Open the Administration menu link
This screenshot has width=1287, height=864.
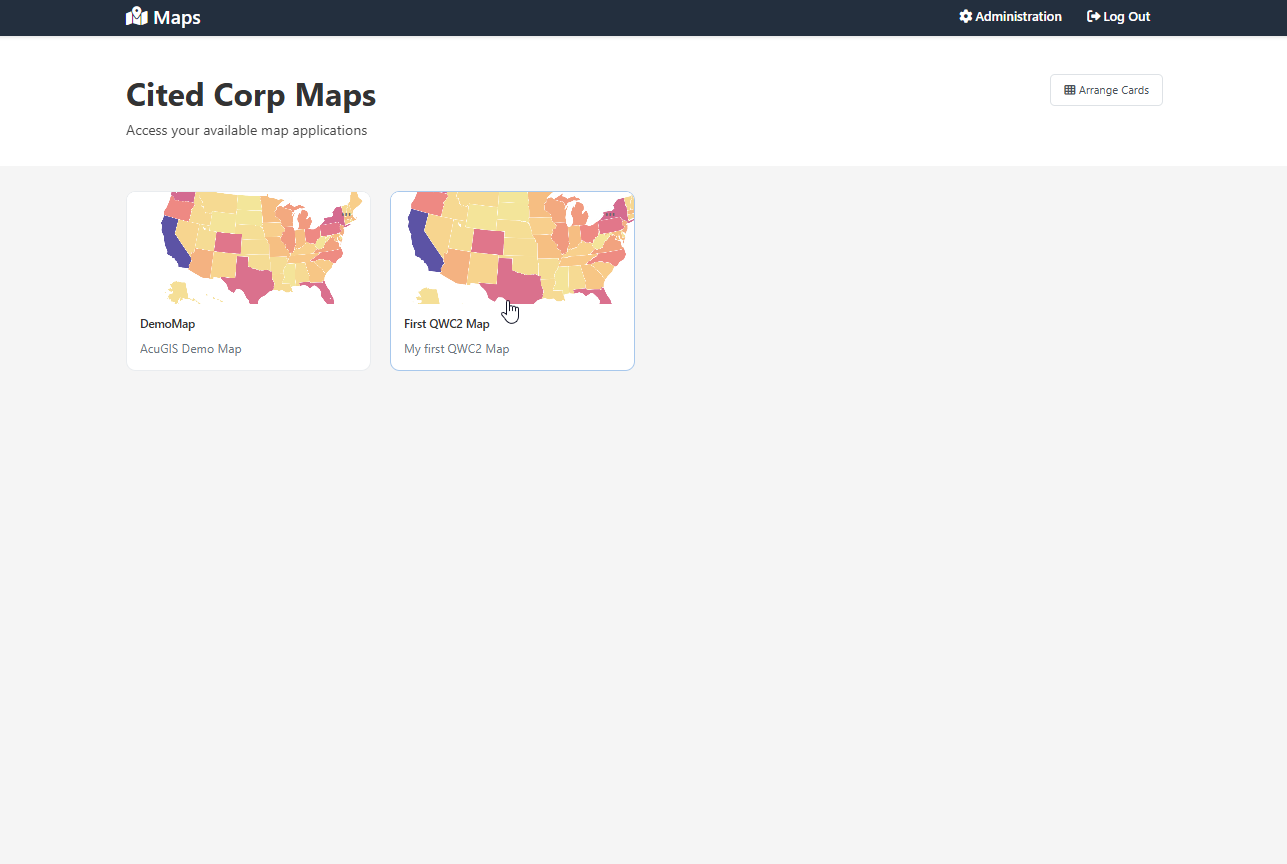(x=1018, y=17)
